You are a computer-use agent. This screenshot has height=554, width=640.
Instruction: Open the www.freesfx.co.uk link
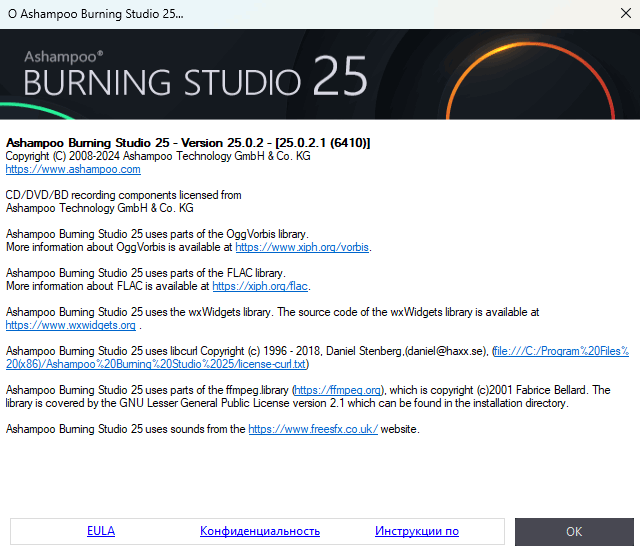313,429
